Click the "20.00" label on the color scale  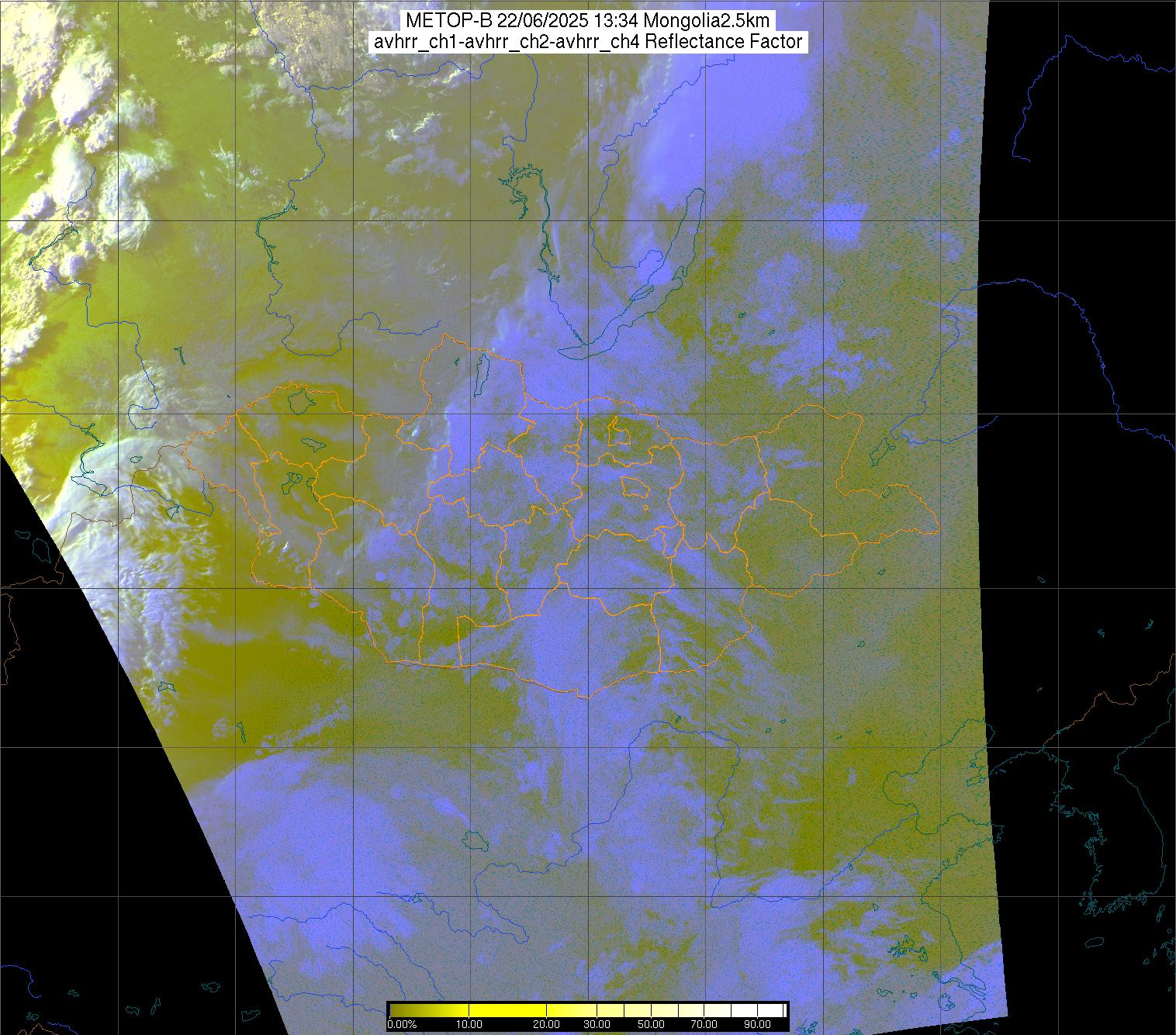click(547, 1024)
